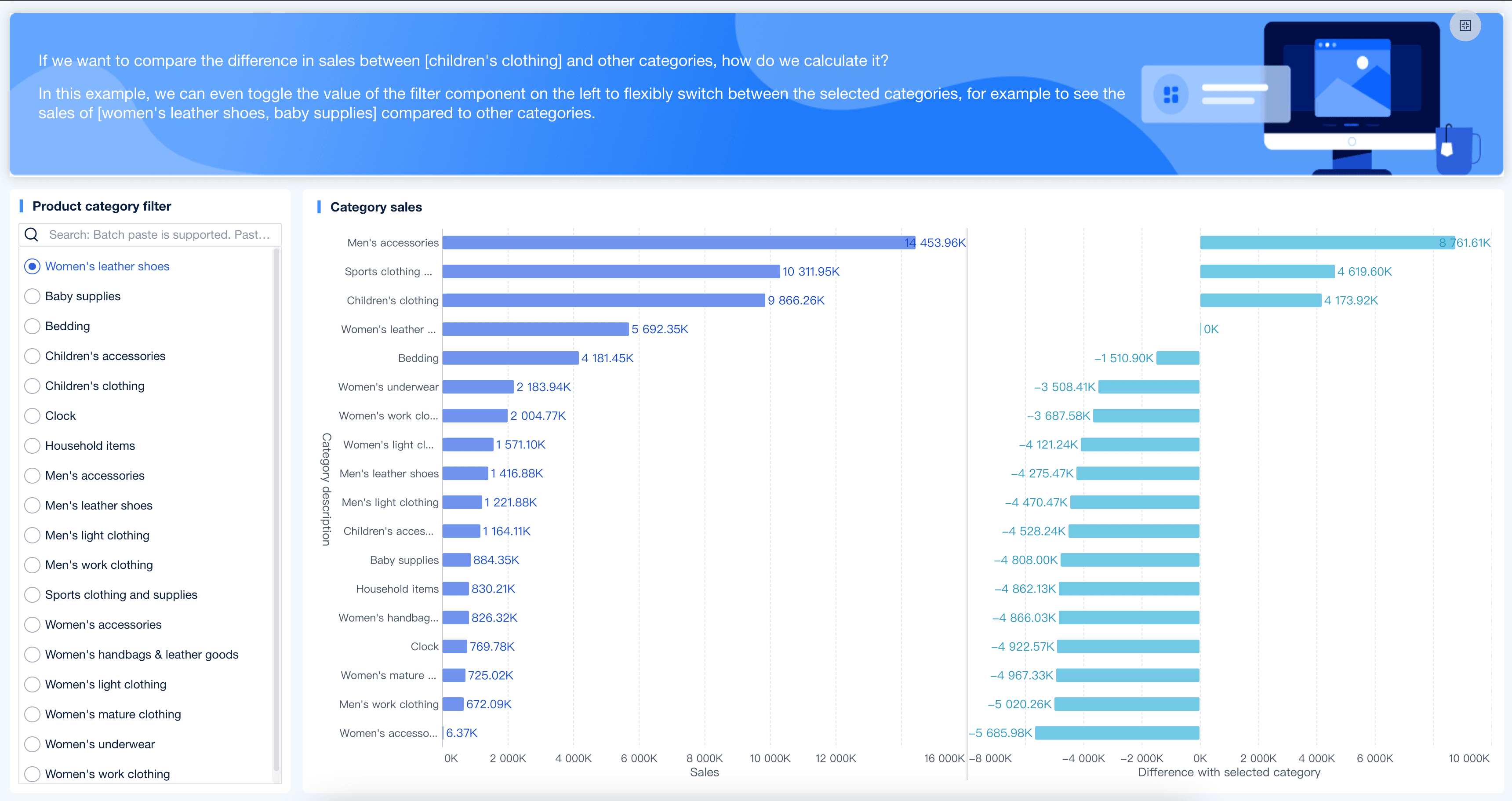Click the 0K difference label
Screen dimensions: 1512x801
[x=1211, y=329]
